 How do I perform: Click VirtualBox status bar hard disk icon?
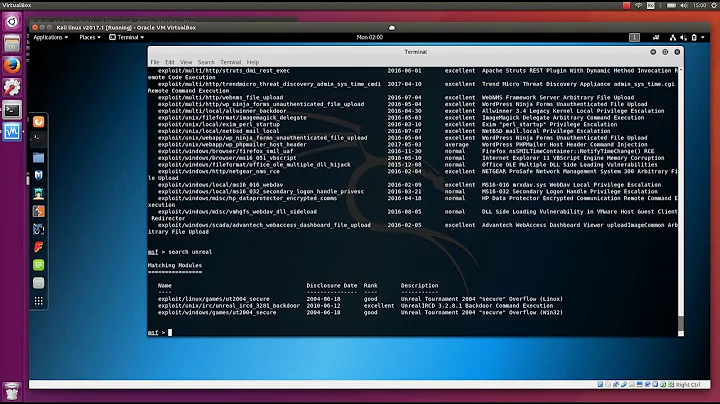600,384
